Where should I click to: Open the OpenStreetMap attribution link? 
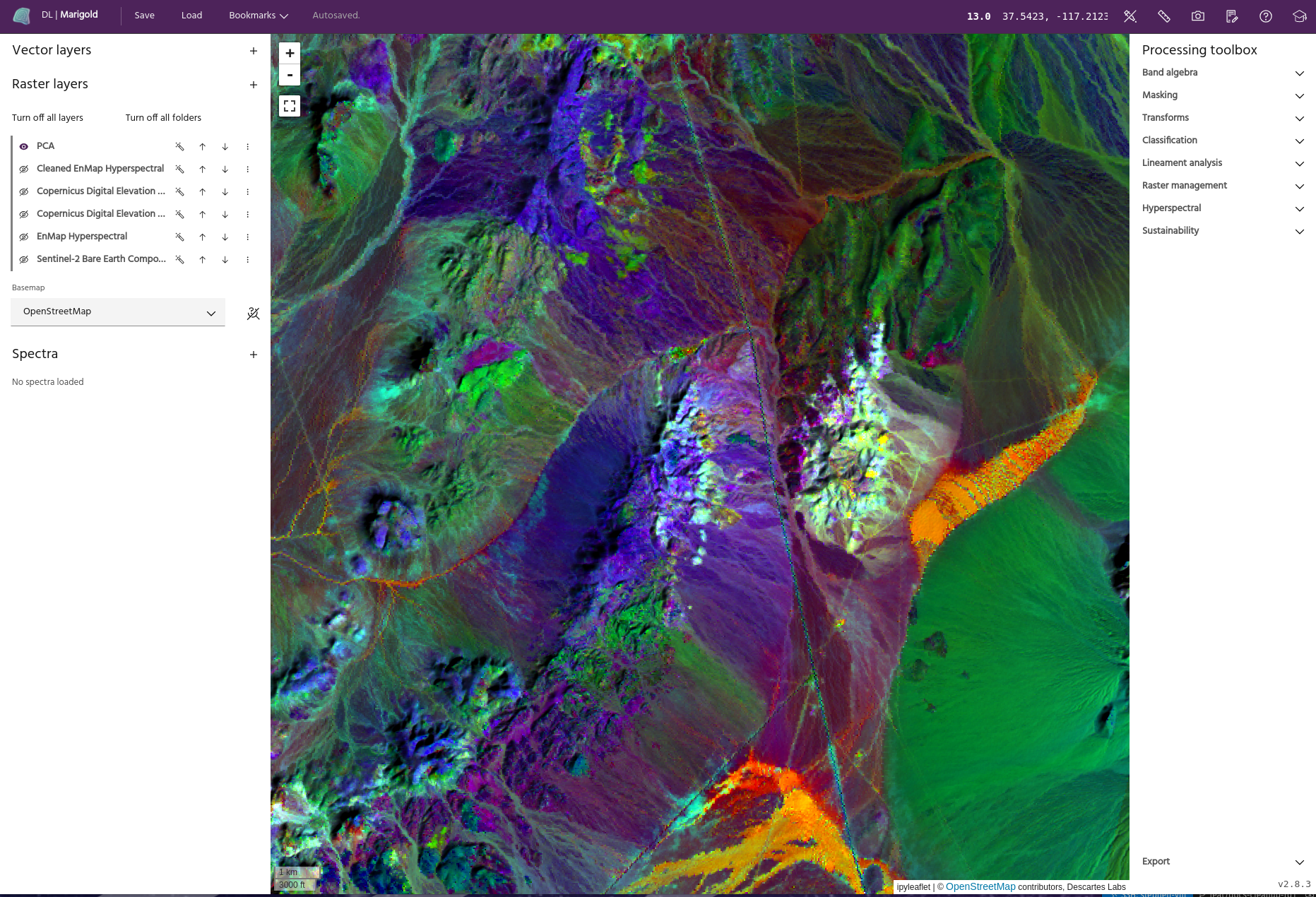point(980,887)
